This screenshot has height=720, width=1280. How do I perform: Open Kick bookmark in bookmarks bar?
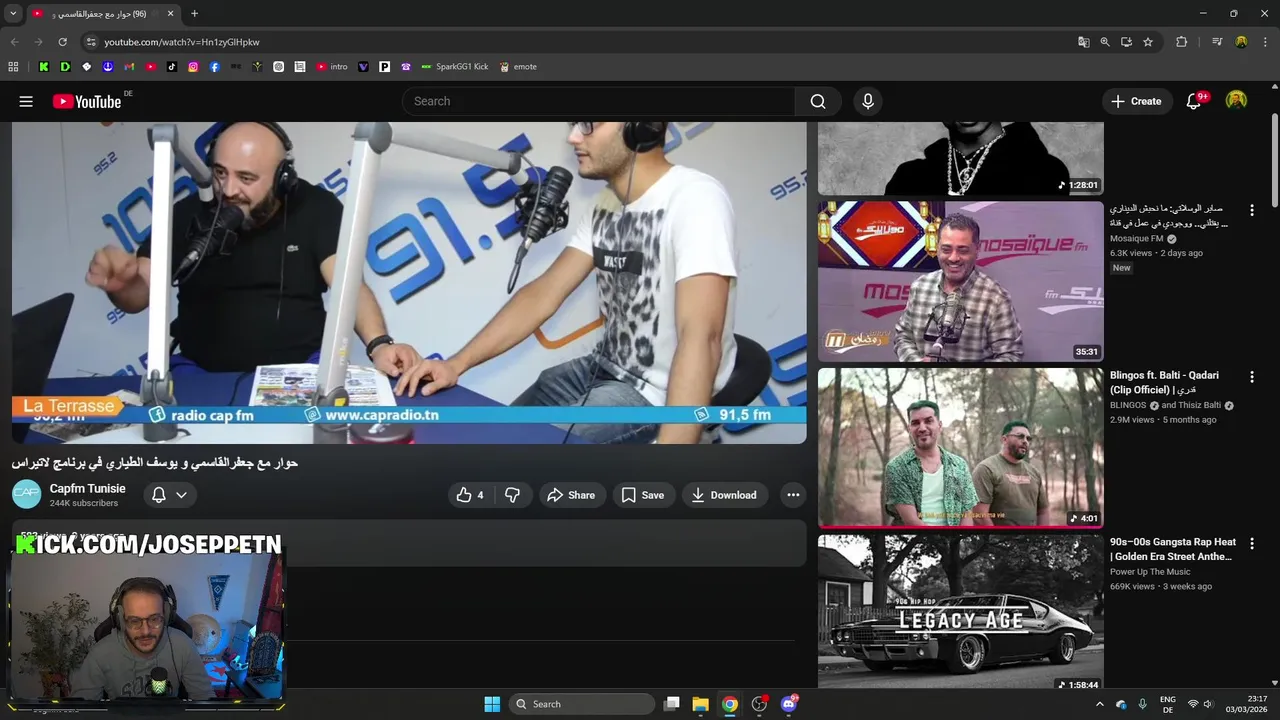pyautogui.click(x=44, y=67)
